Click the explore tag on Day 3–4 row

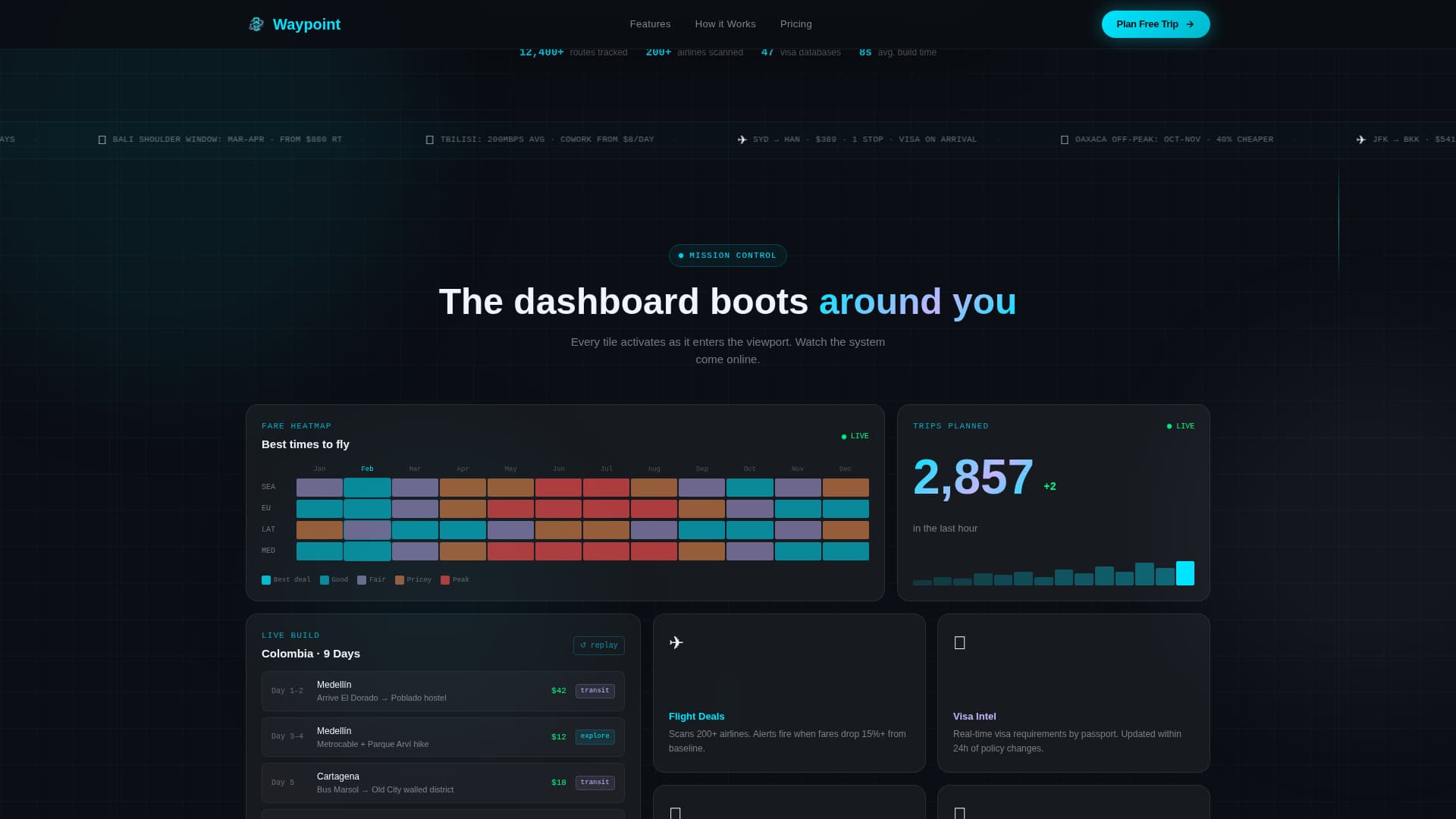pos(595,736)
